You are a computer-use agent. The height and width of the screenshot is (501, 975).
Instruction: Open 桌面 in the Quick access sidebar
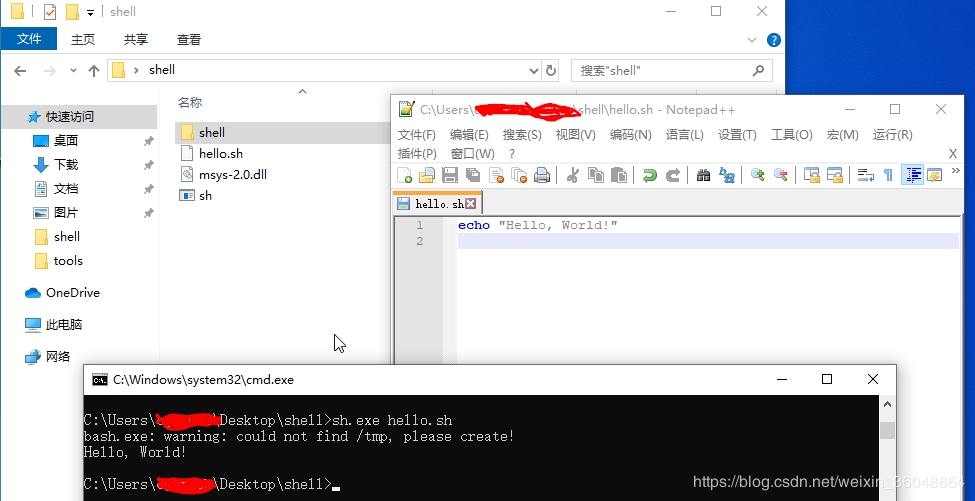click(x=65, y=141)
